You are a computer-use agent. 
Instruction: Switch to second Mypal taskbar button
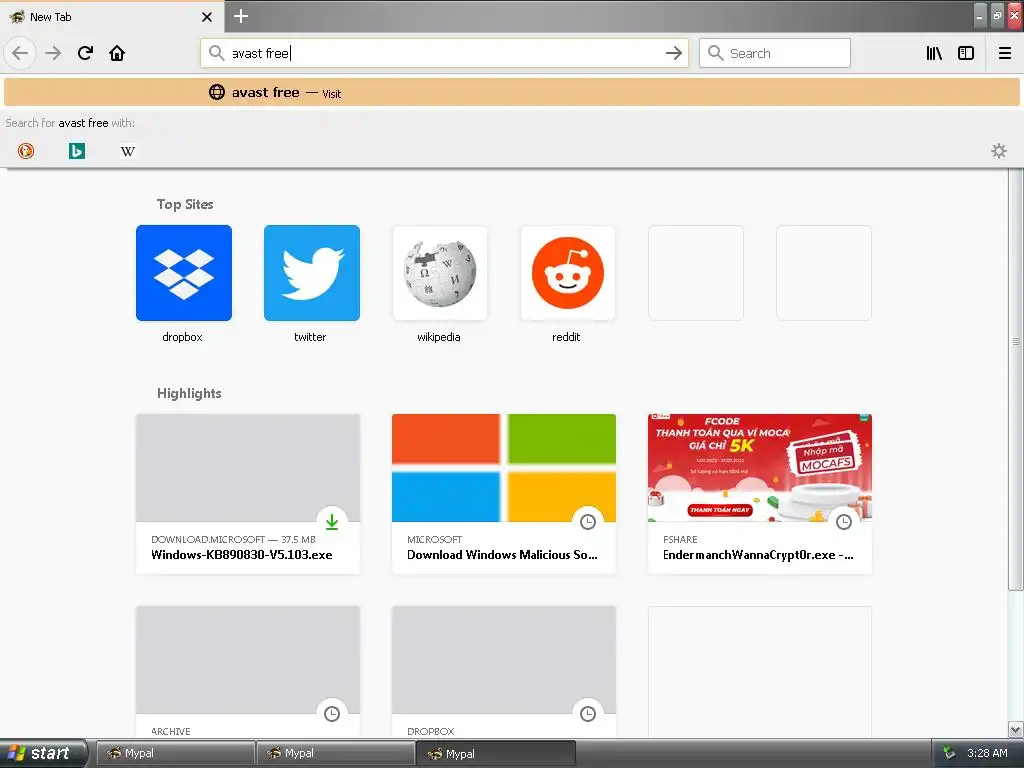click(x=335, y=753)
